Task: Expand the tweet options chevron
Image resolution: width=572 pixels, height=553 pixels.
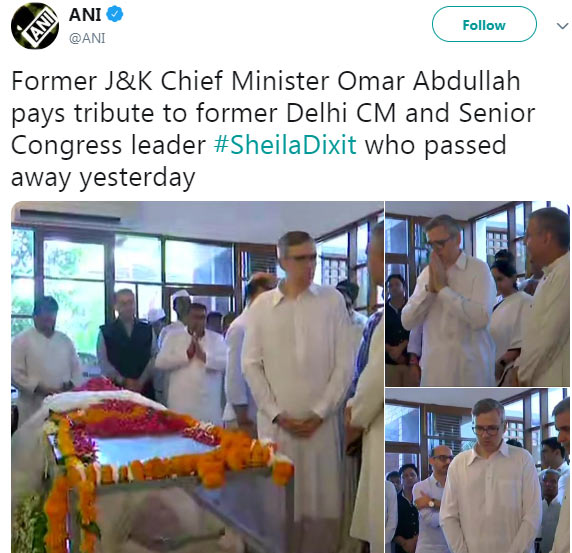Action: [x=562, y=26]
